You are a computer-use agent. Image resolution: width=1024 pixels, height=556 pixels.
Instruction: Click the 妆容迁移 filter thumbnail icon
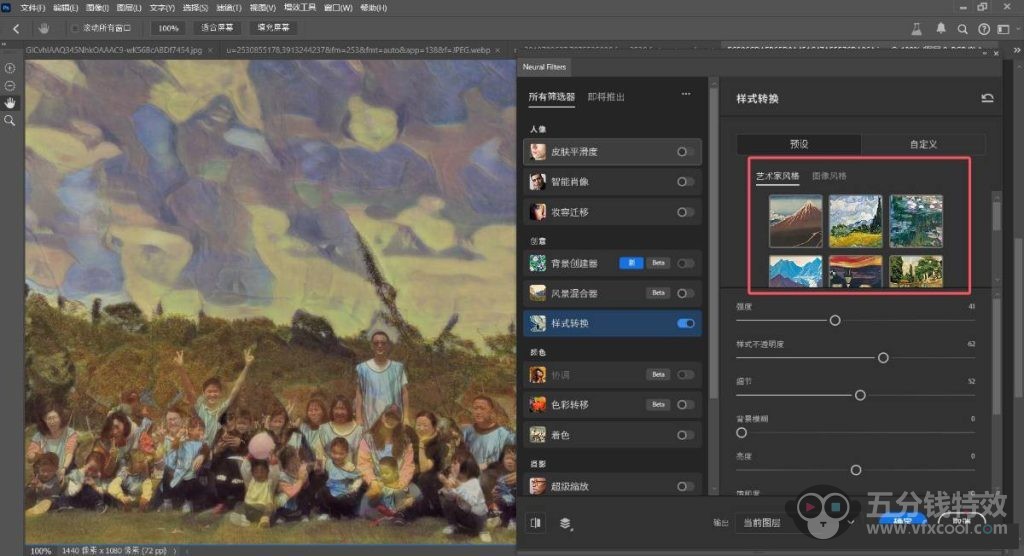(537, 212)
